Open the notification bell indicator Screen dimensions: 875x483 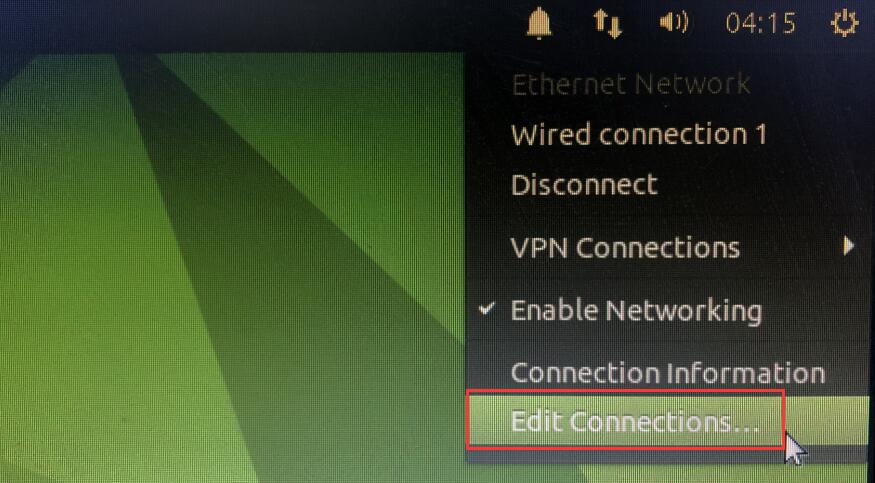pos(539,25)
